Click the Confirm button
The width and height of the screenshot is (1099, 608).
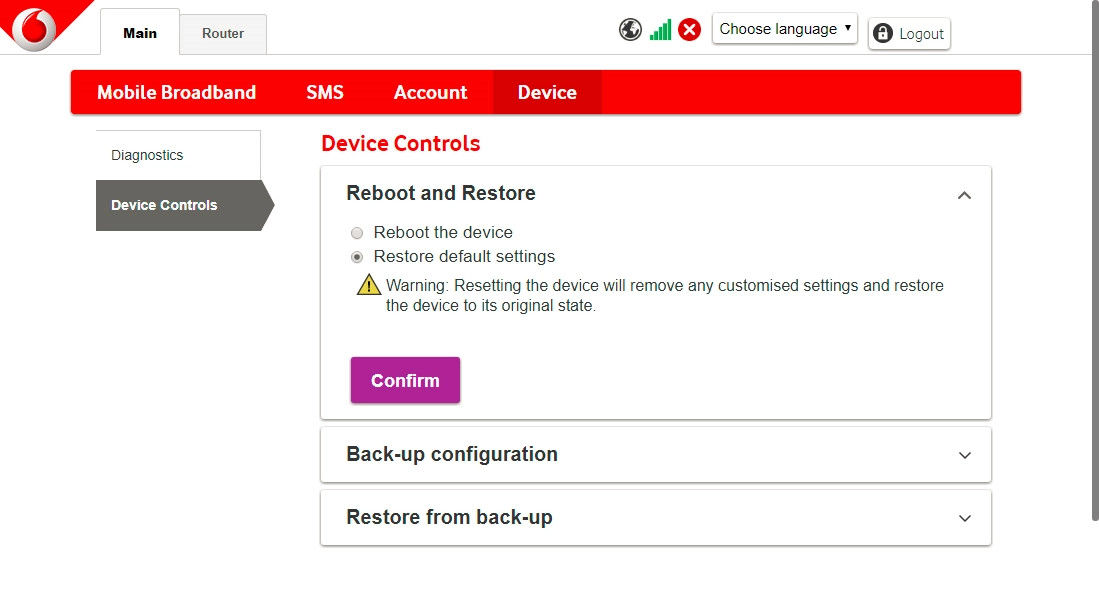pos(405,380)
